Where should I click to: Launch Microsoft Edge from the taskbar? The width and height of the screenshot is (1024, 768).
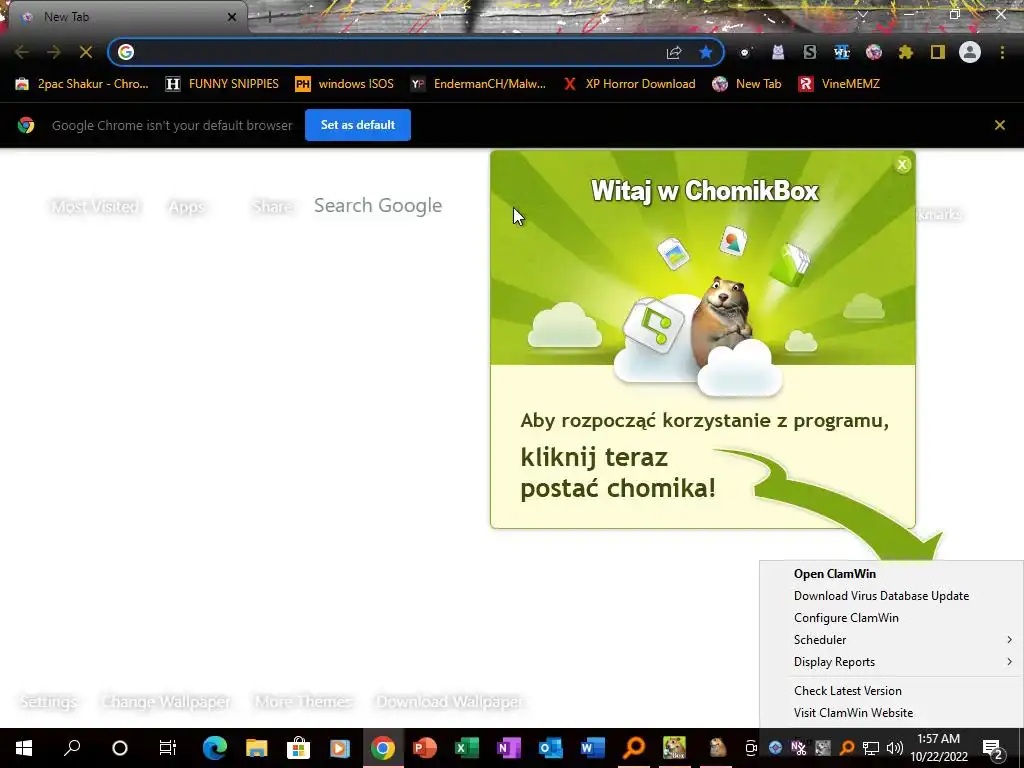click(x=215, y=748)
